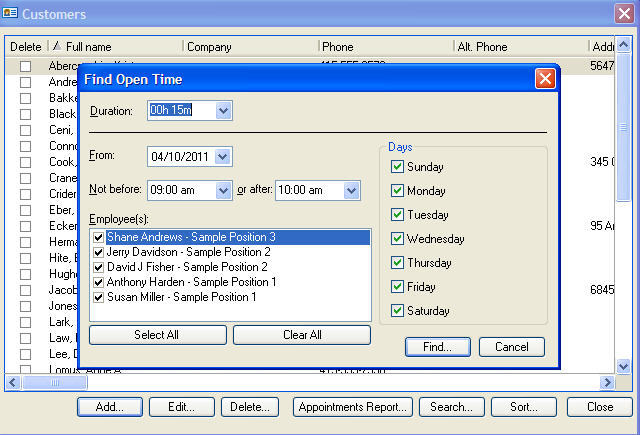Viewport: 640px width, 435px height.
Task: Click the horizontal scroll right arrow
Action: pos(607,383)
